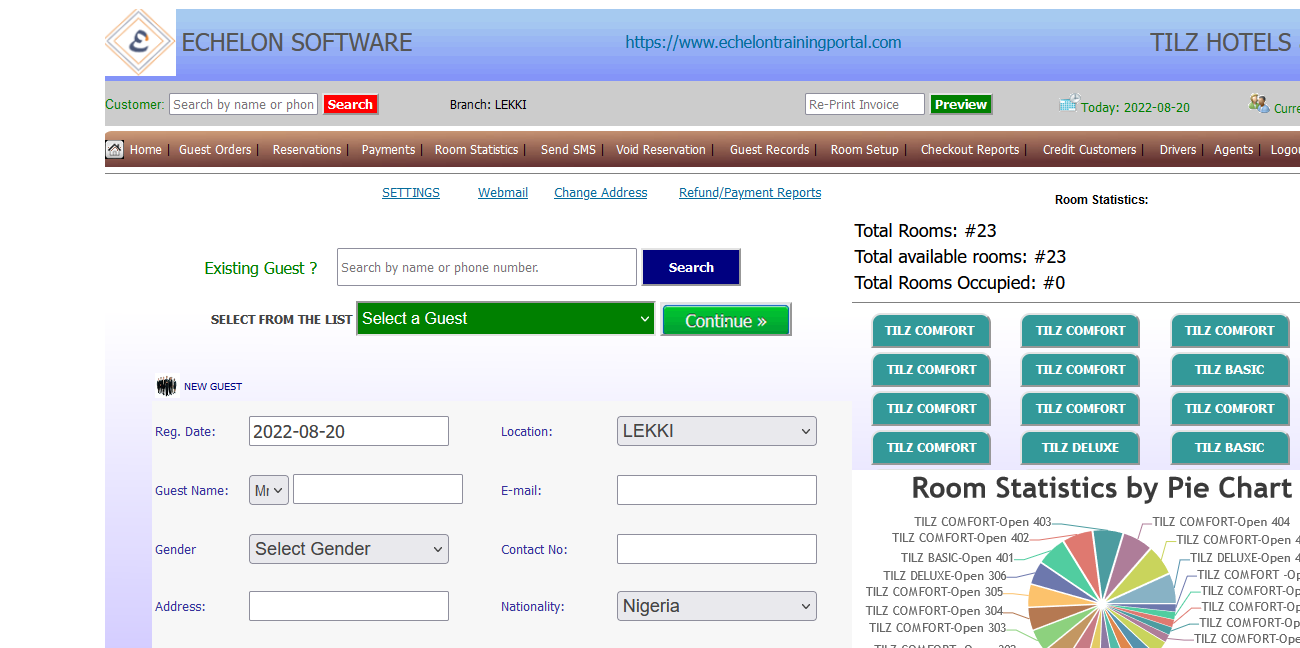Select the TILZ DELUXE room button
1300x648 pixels.
tap(1080, 448)
